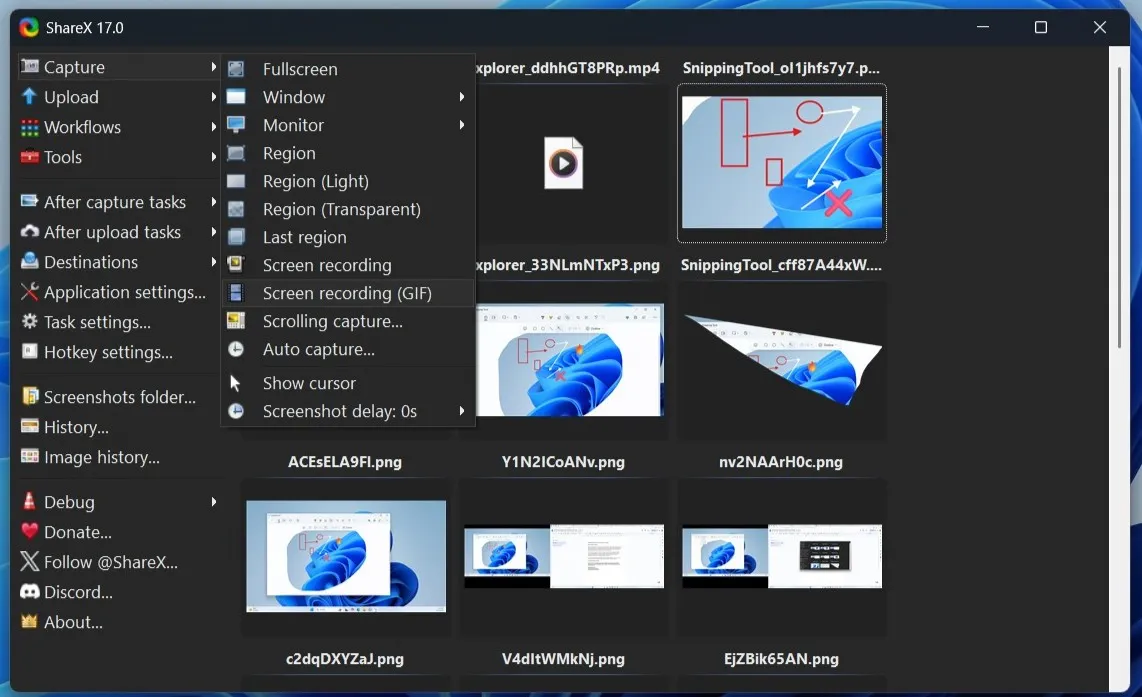1142x697 pixels.
Task: Open Image history
Action: [x=103, y=457]
